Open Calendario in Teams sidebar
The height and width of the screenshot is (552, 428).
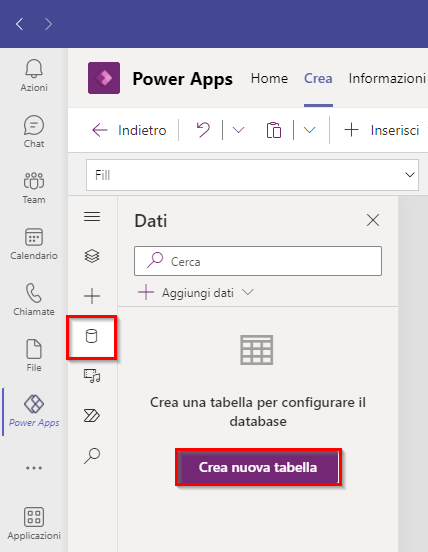[34, 244]
